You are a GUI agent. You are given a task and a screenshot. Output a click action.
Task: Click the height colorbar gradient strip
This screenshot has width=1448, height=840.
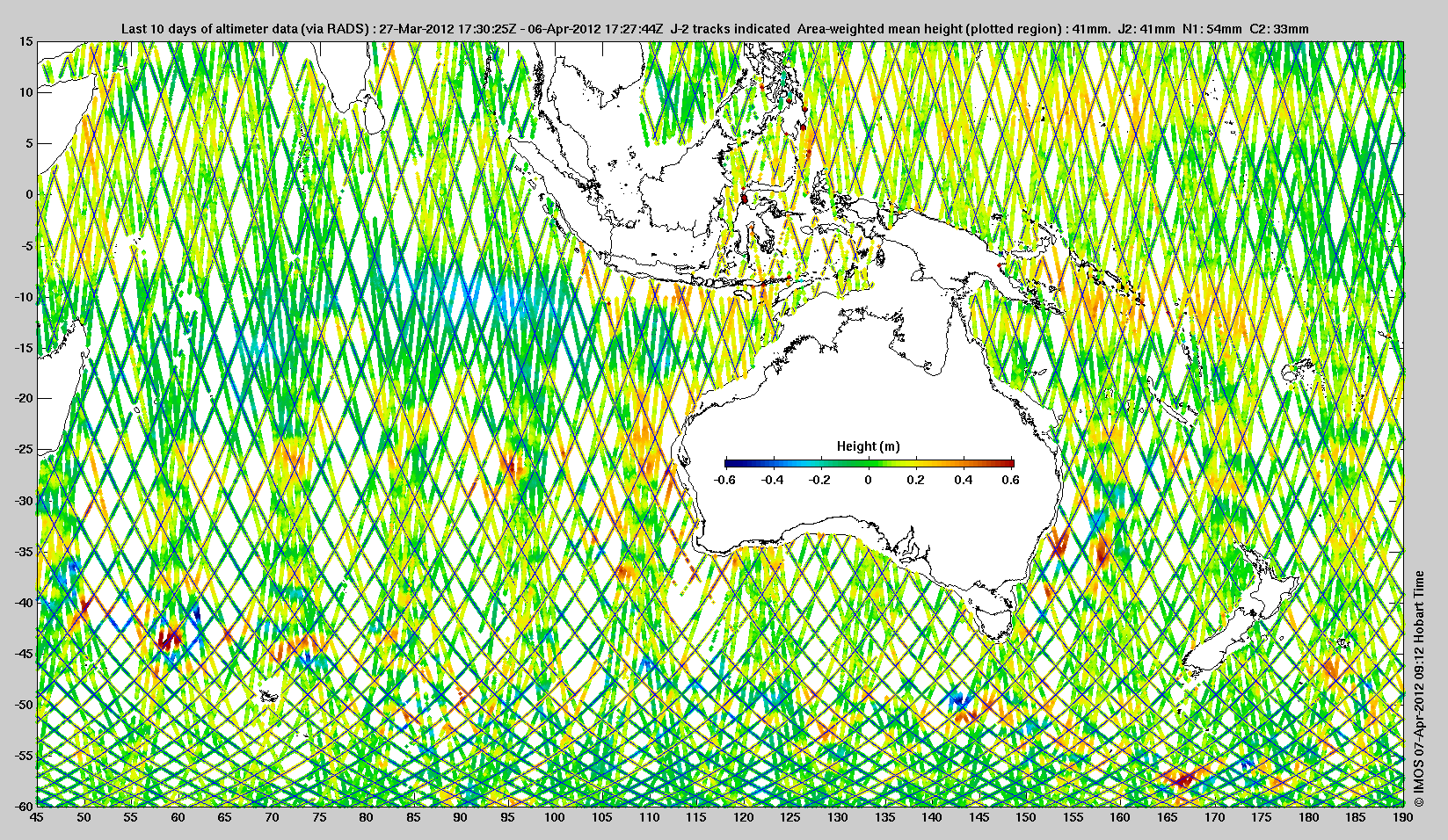[x=870, y=463]
